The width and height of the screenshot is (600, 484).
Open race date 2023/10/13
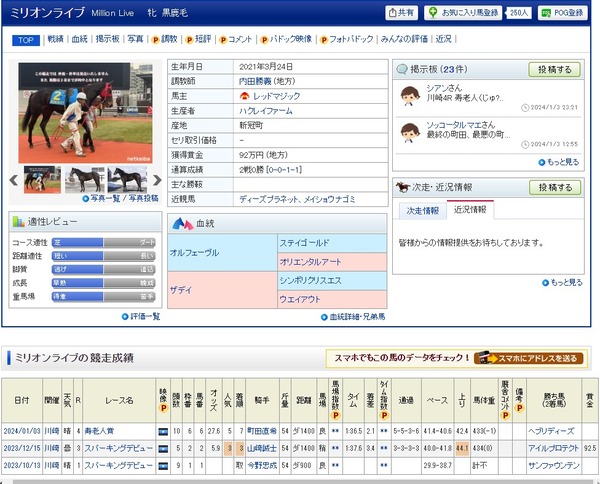(x=22, y=465)
